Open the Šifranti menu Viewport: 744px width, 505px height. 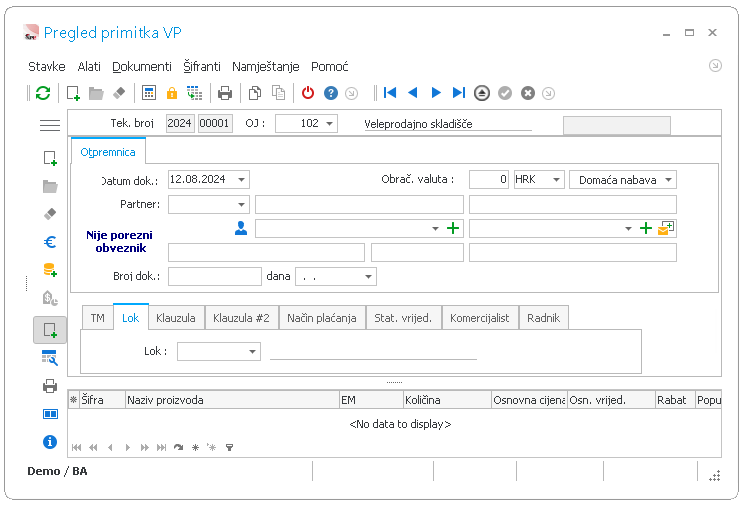coord(202,66)
